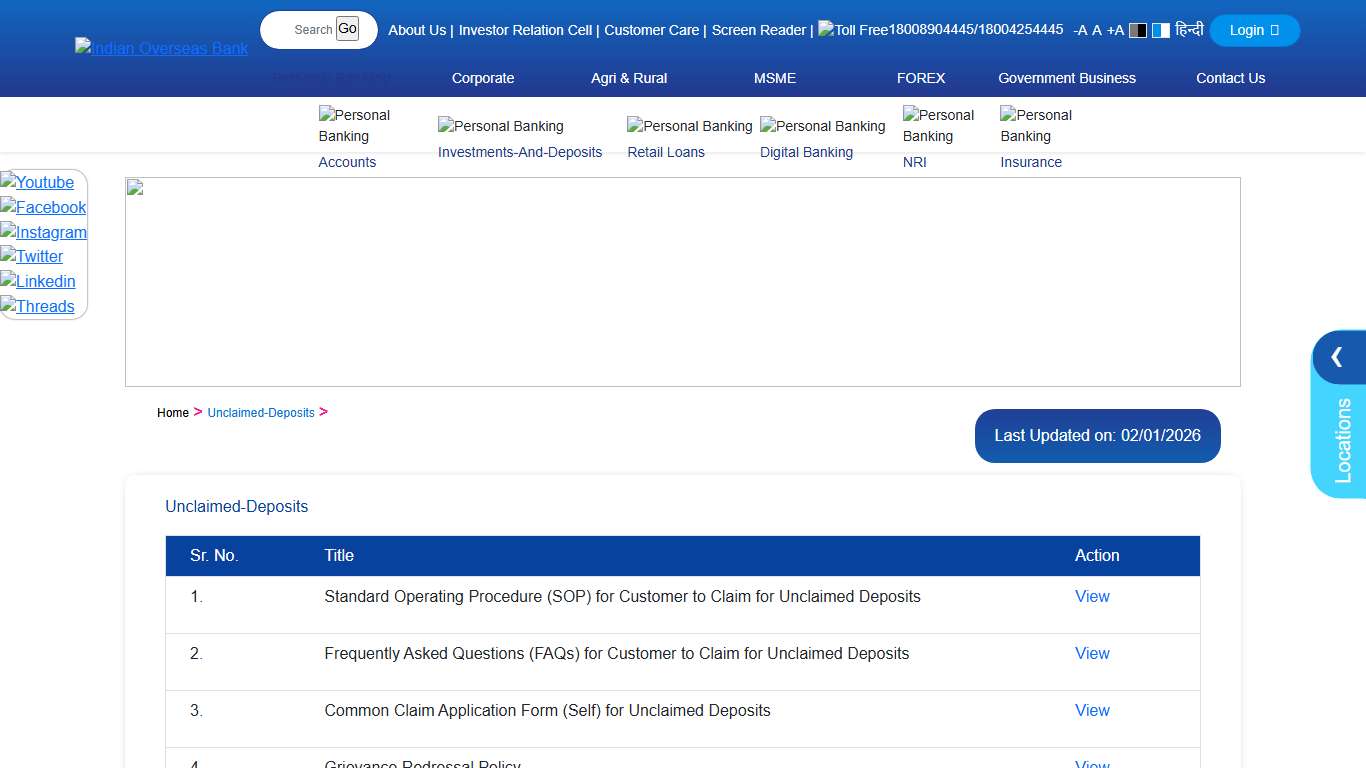1366x768 pixels.
Task: View the SOP for Unclaimed Deposits
Action: (x=1092, y=596)
